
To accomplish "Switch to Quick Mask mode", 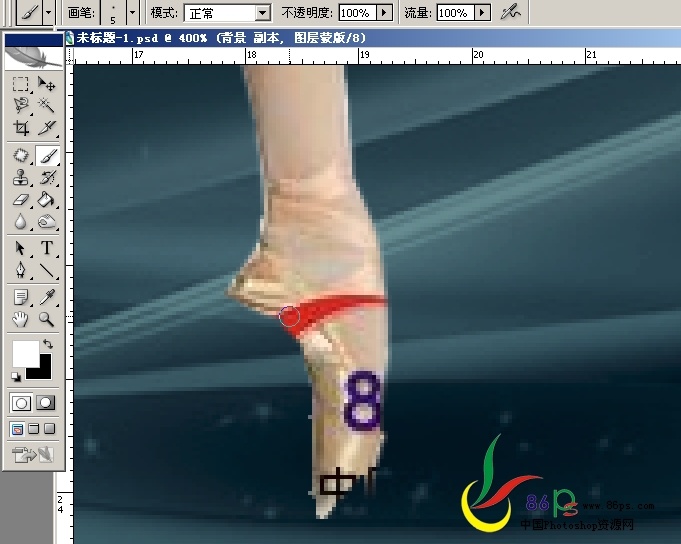I will (46, 403).
